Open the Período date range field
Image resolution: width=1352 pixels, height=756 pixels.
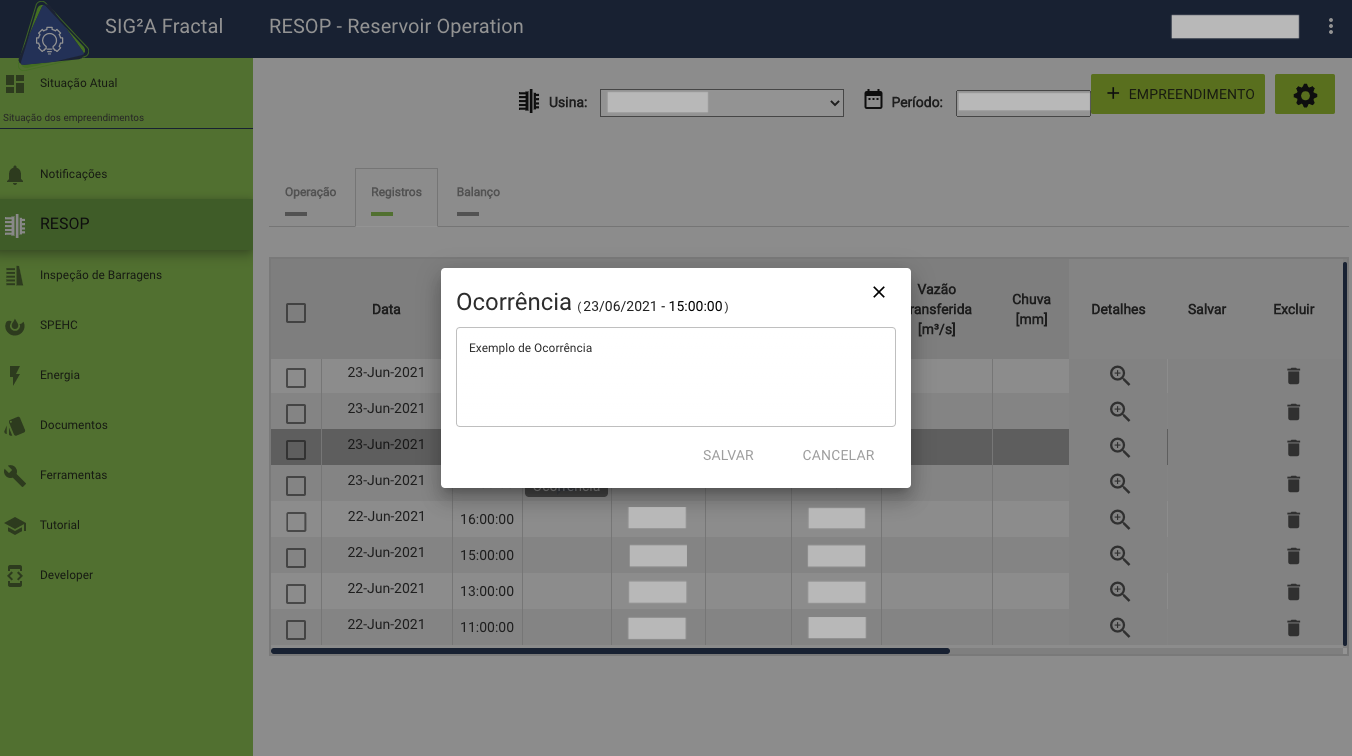point(1022,103)
